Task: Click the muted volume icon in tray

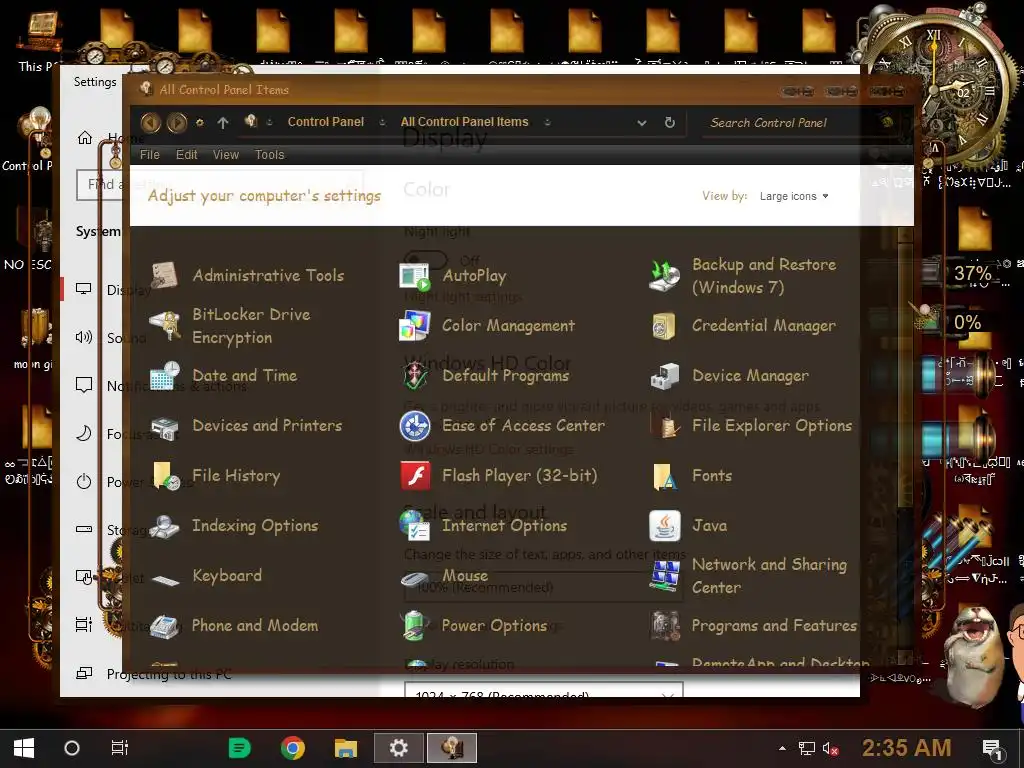Action: coord(830,748)
